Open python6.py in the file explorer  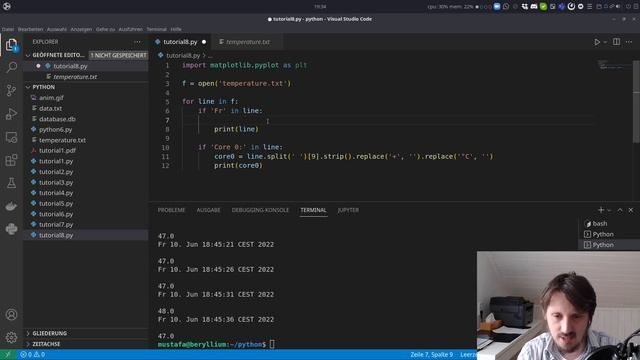click(56, 129)
